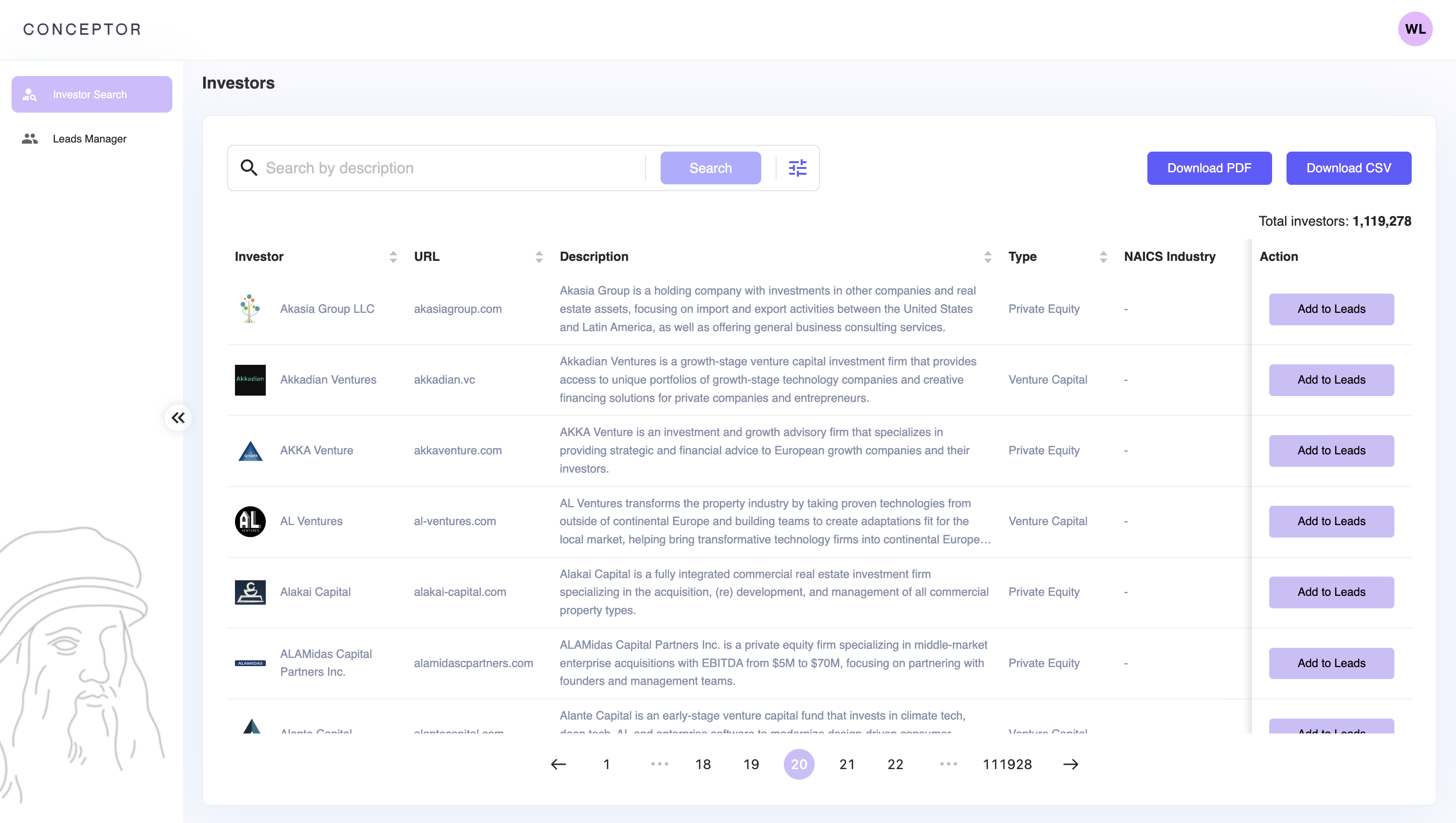Screen dimensions: 1456x823
Task: Click Download PDF button
Action: tap(1209, 168)
